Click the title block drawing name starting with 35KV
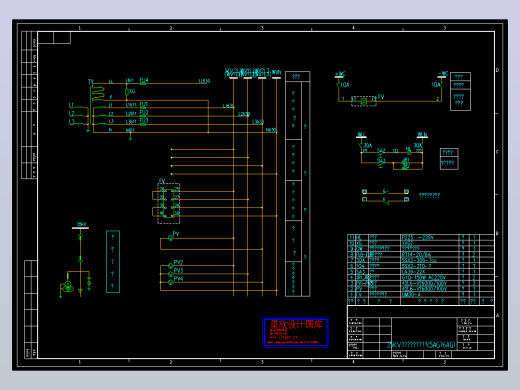The height and width of the screenshot is (390, 520). click(x=421, y=345)
